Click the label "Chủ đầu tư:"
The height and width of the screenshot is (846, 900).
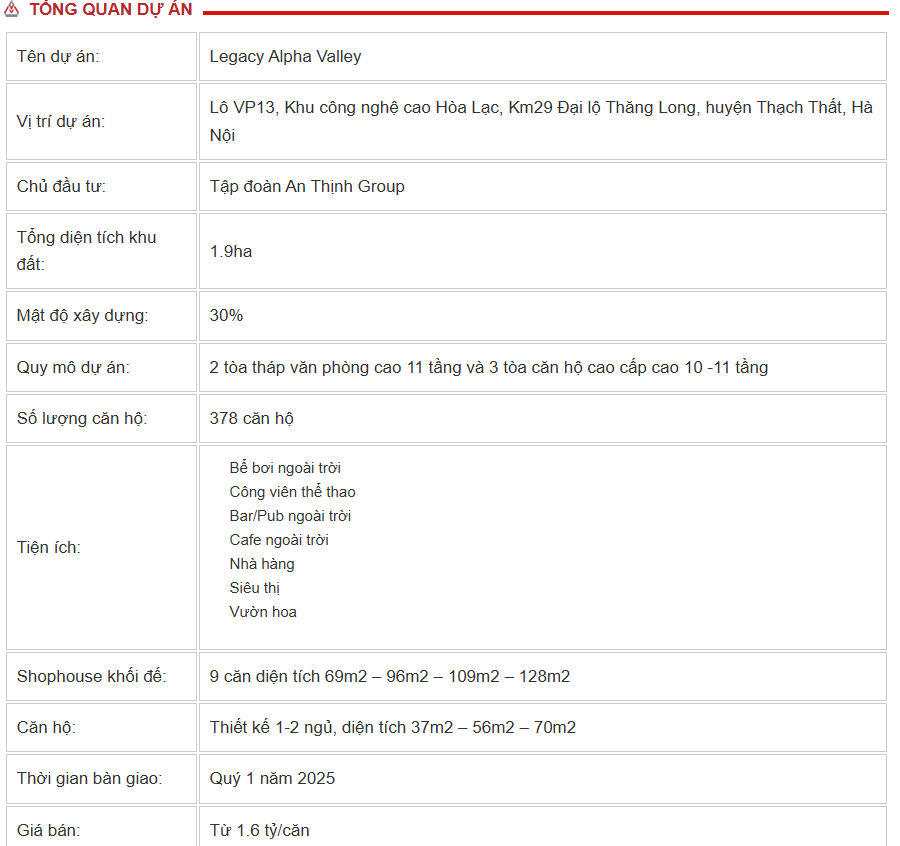pyautogui.click(x=61, y=186)
